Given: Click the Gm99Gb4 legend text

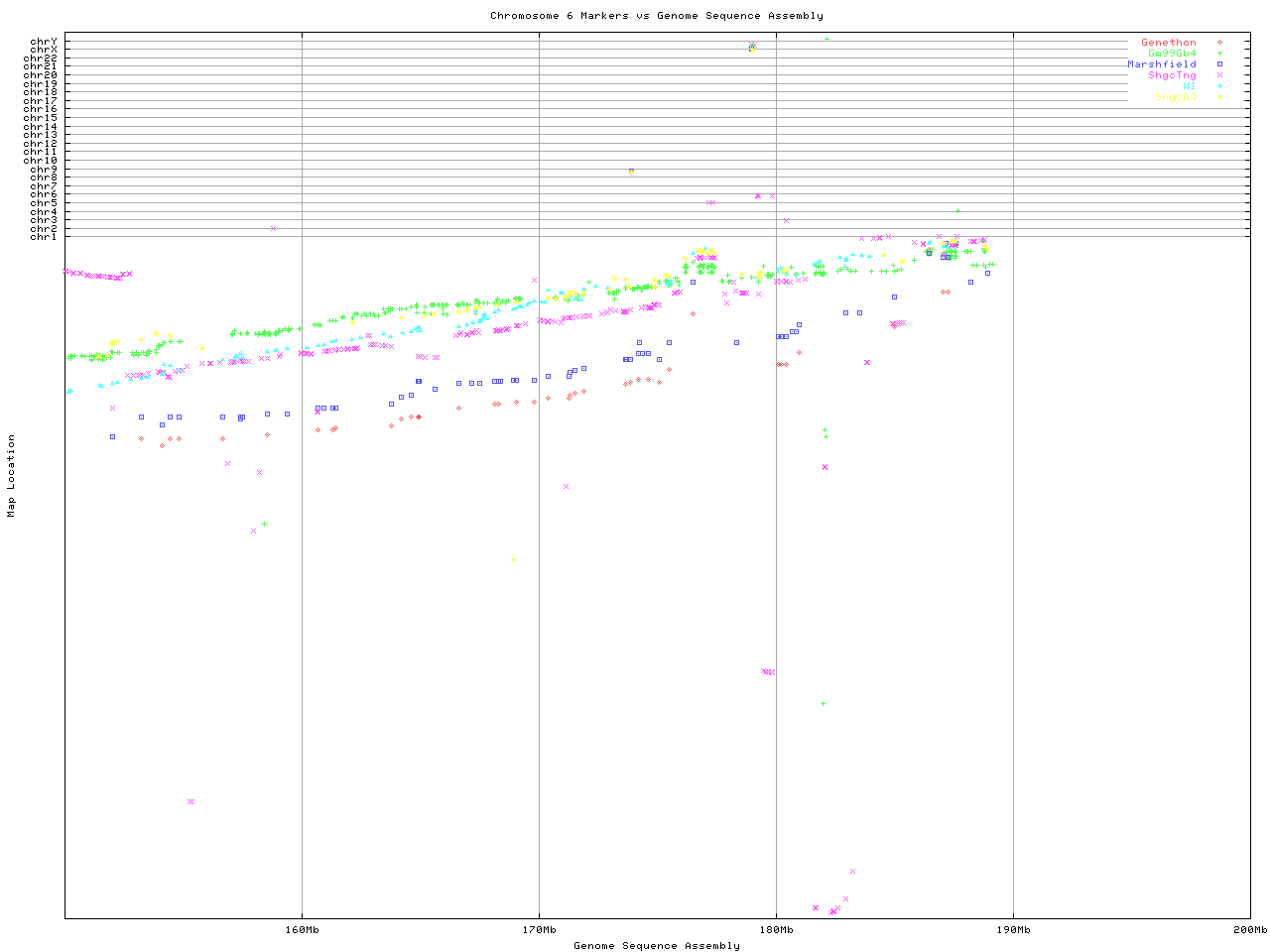Looking at the screenshot, I should coord(1172,54).
